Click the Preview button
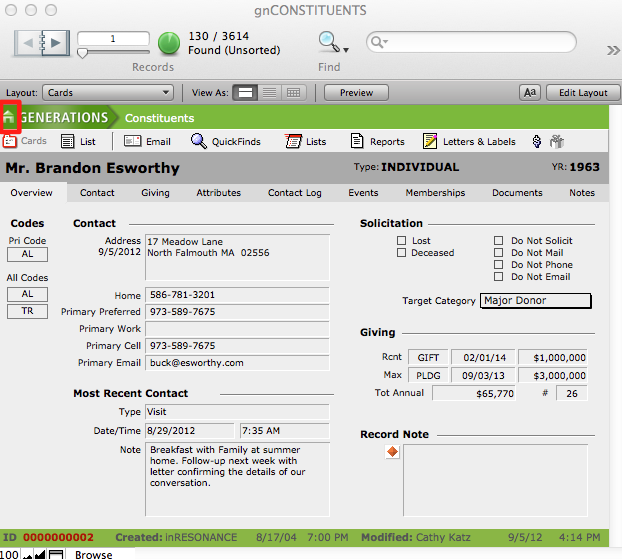Viewport: 622px width, 559px height. pyautogui.click(x=356, y=93)
